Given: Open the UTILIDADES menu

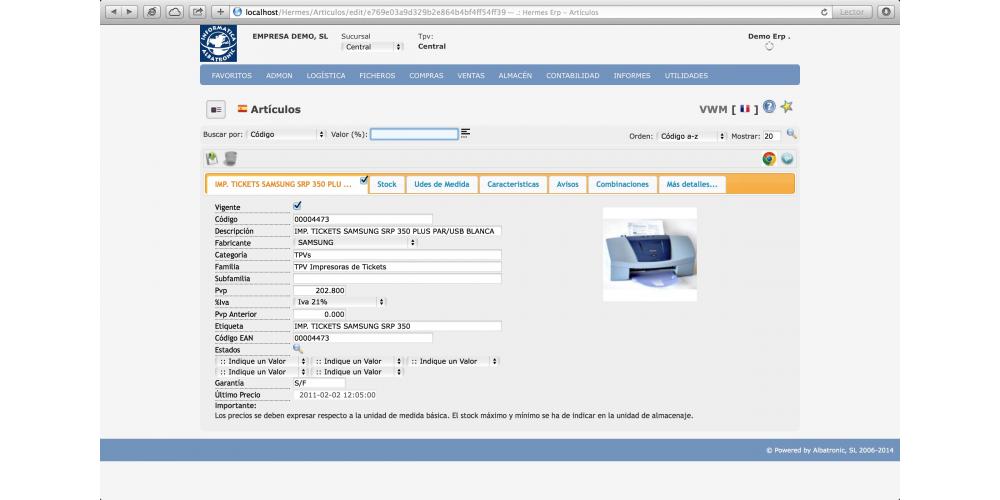Looking at the screenshot, I should coord(686,75).
